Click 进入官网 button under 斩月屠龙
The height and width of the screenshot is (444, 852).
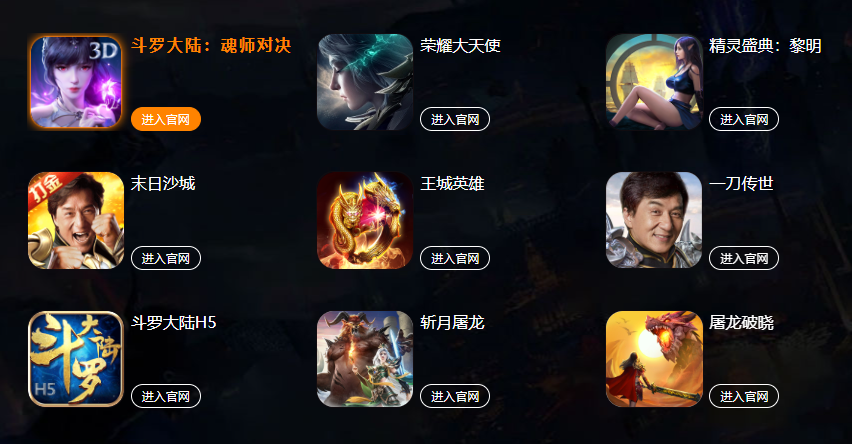point(455,396)
